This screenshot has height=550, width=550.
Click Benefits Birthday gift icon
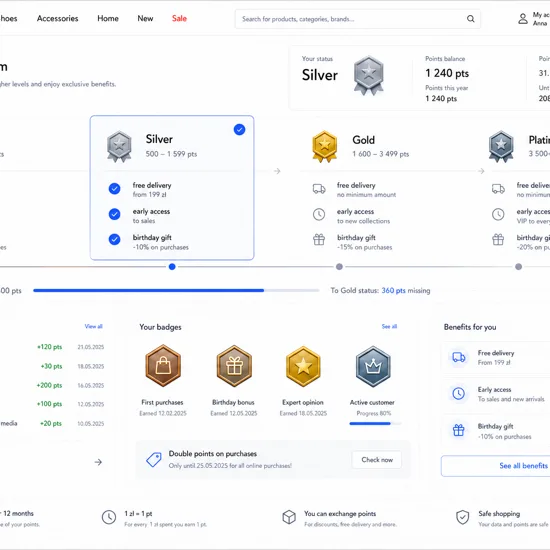click(x=458, y=430)
